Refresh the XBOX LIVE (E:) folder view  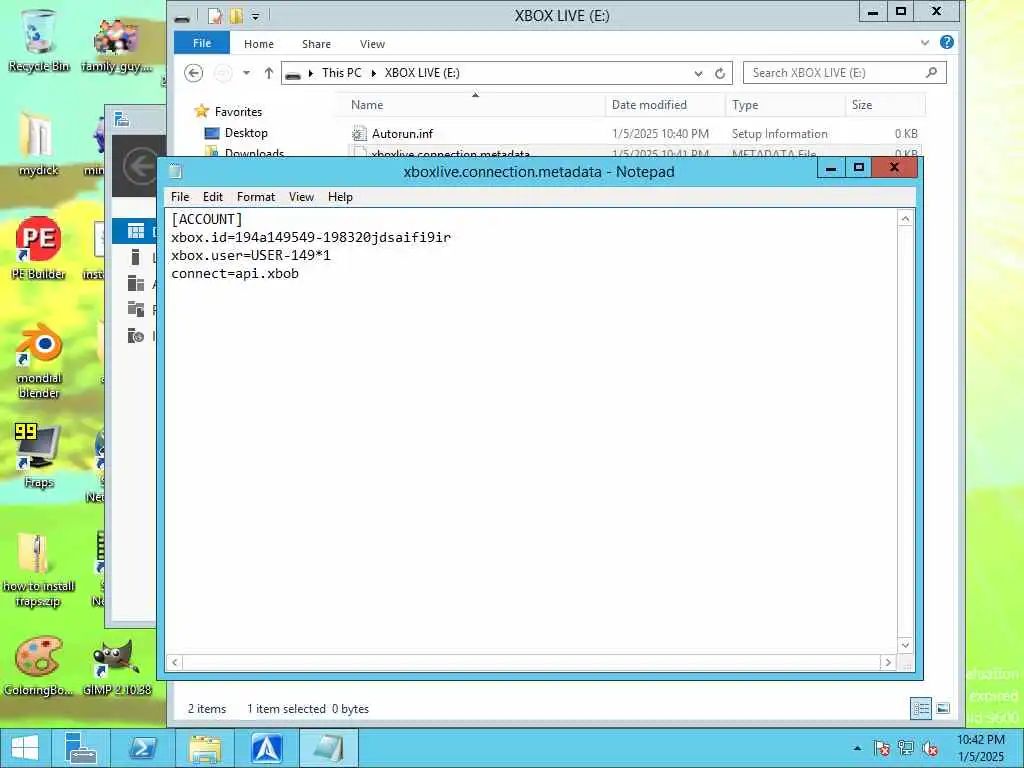[x=720, y=73]
